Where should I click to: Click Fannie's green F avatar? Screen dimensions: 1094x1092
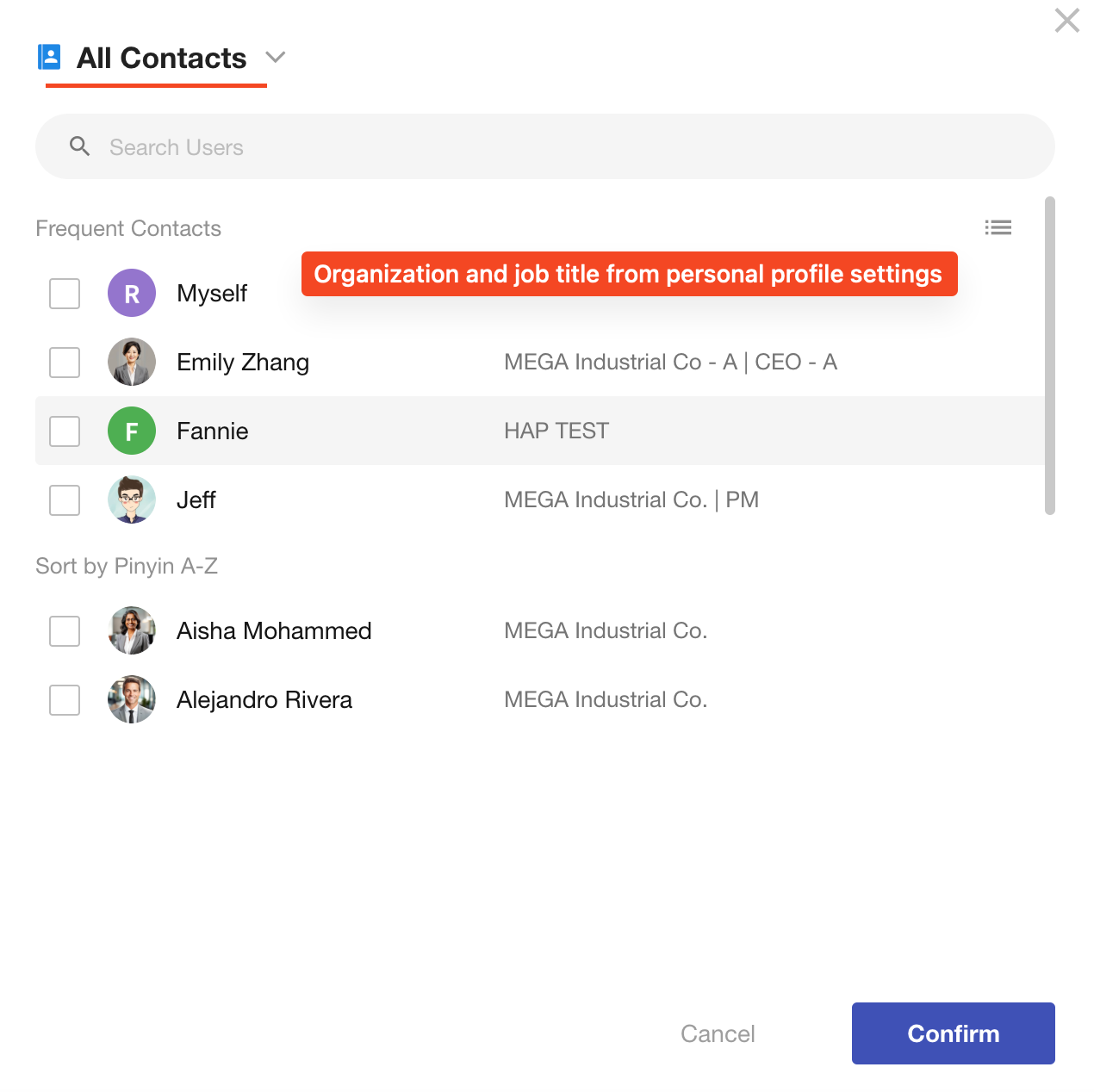pyautogui.click(x=132, y=431)
